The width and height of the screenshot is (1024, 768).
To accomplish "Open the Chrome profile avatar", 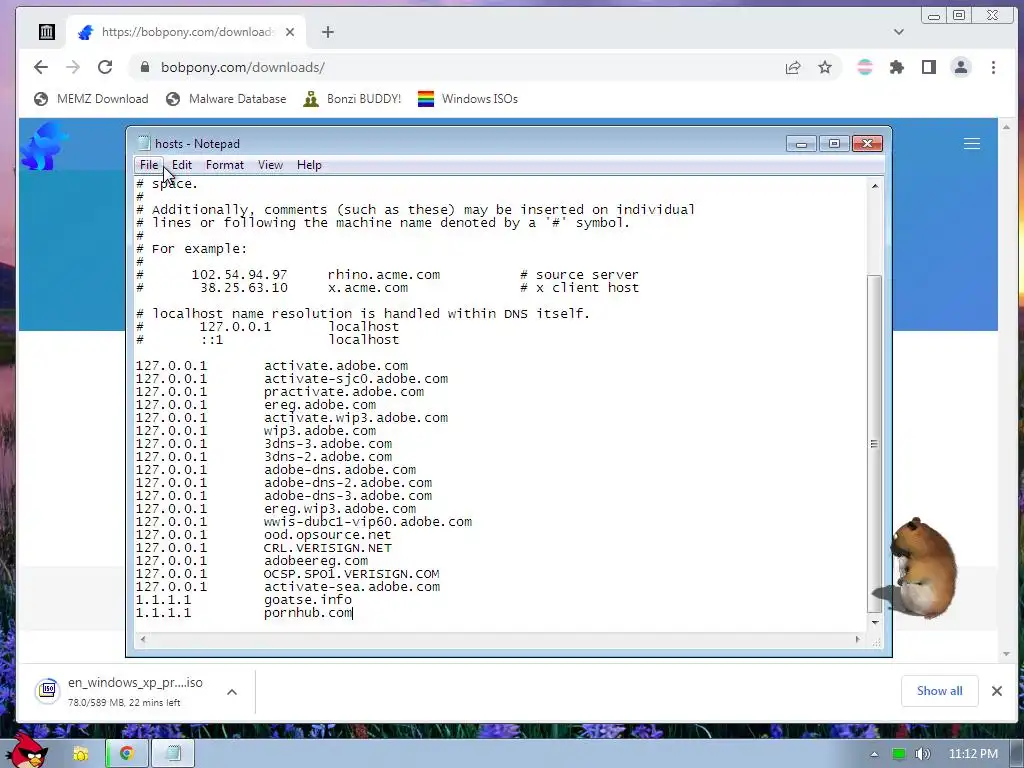I will click(961, 67).
